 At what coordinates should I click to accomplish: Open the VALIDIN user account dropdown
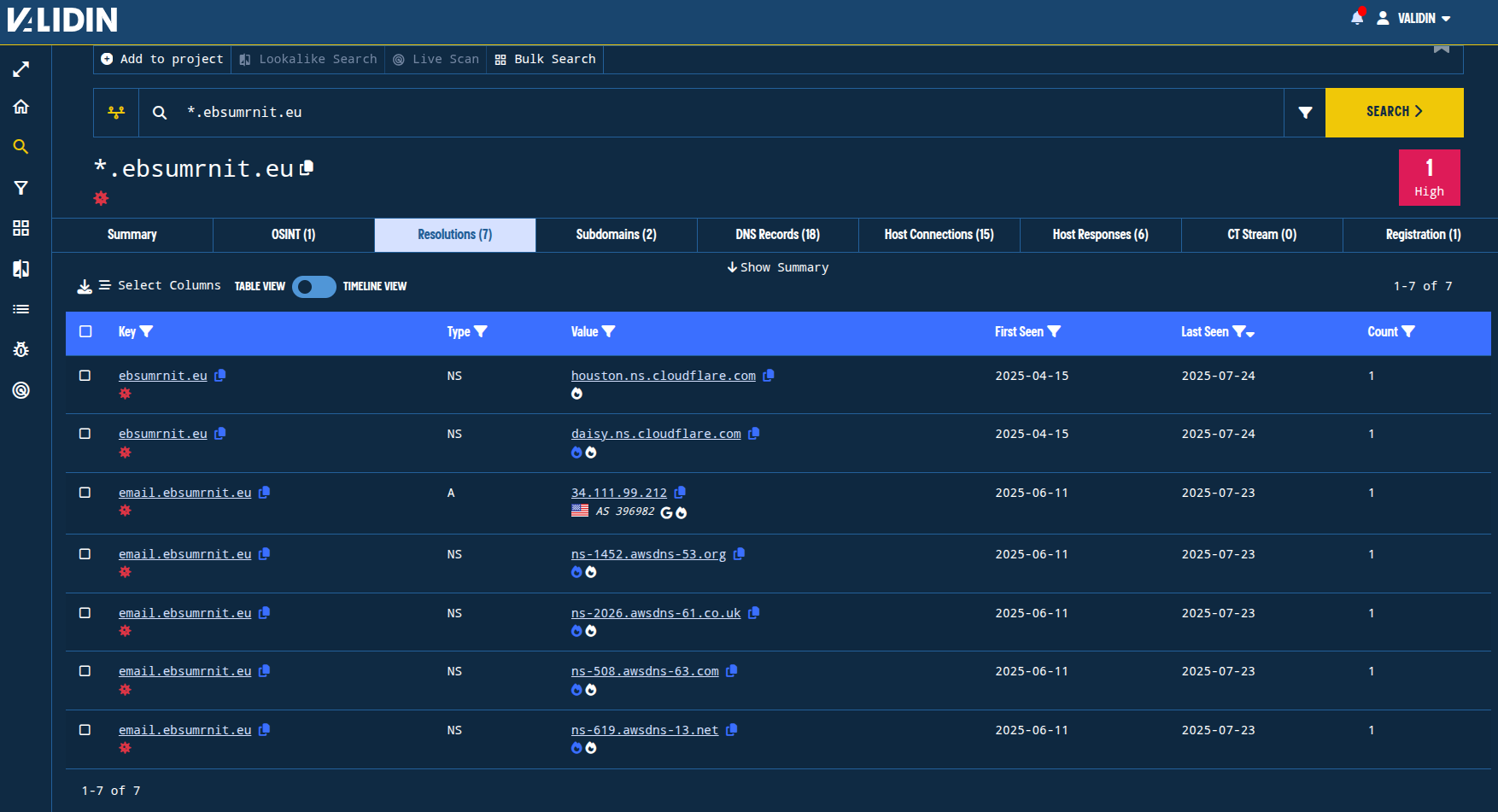point(1414,18)
